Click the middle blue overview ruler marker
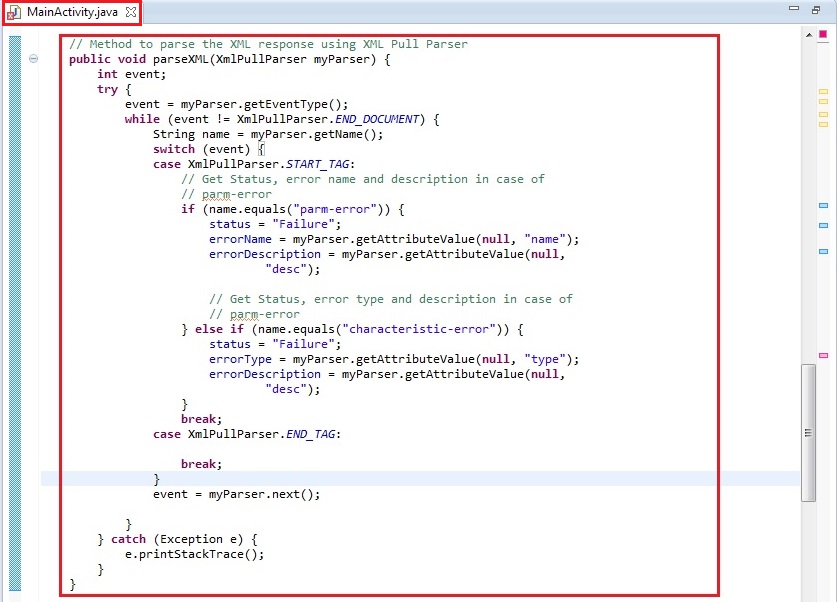Image resolution: width=837 pixels, height=602 pixels. coord(824,227)
